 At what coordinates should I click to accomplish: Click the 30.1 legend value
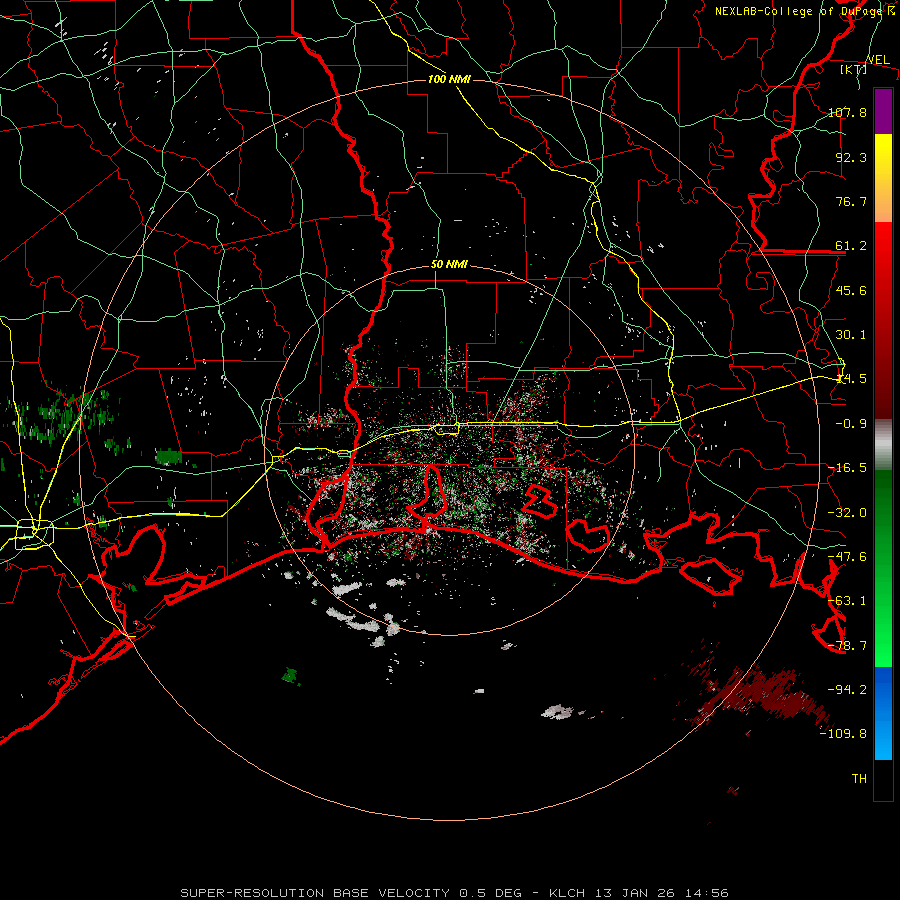pos(851,335)
